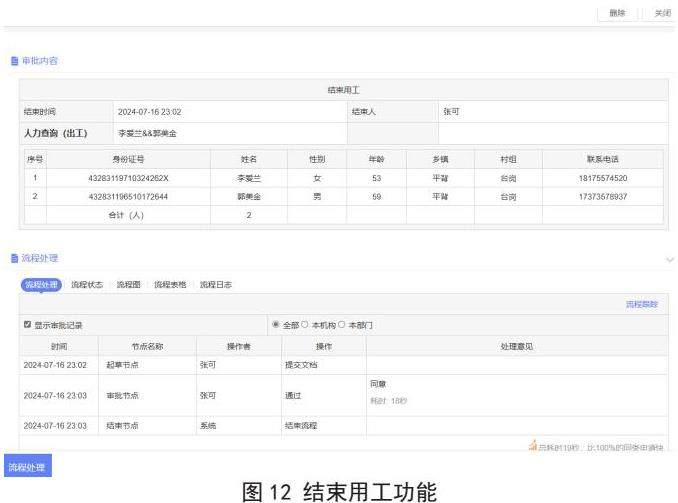Image resolution: width=678 pixels, height=503 pixels.
Task: Open the 流程跟踪 link
Action: (641, 304)
